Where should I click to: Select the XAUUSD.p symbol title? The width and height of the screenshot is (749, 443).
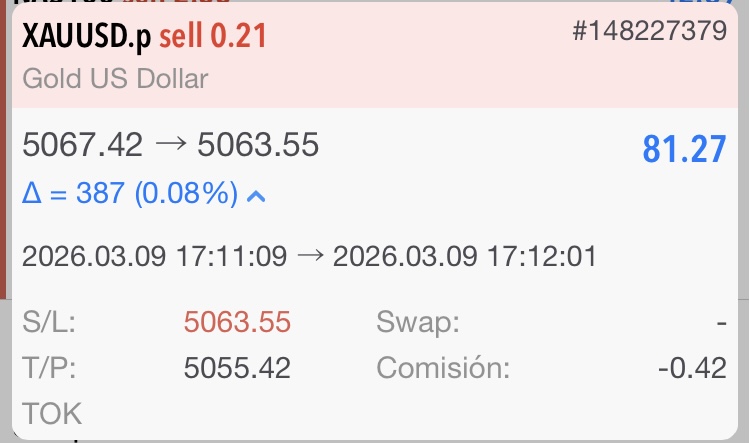pyautogui.click(x=87, y=36)
